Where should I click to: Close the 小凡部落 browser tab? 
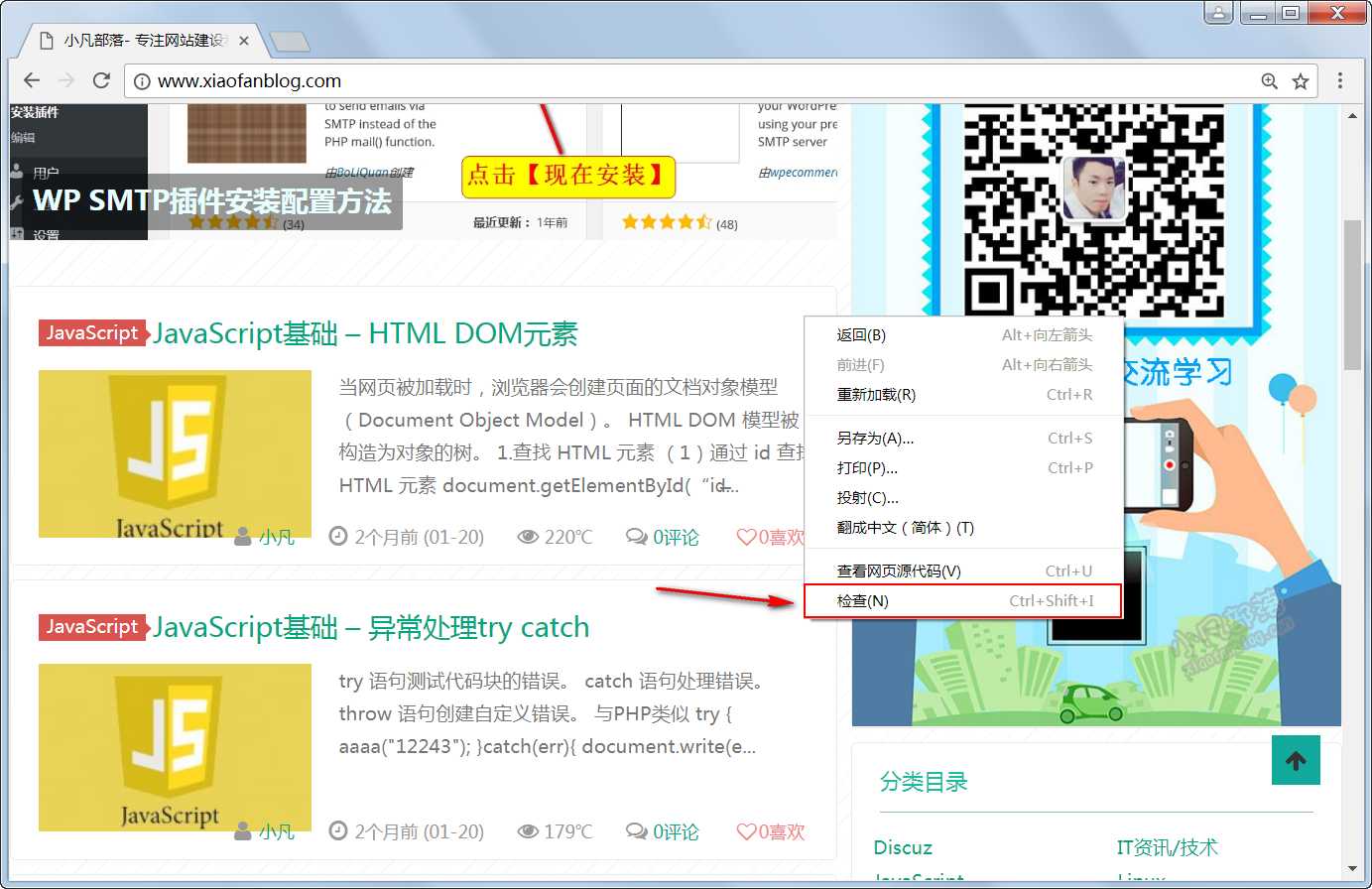click(244, 41)
